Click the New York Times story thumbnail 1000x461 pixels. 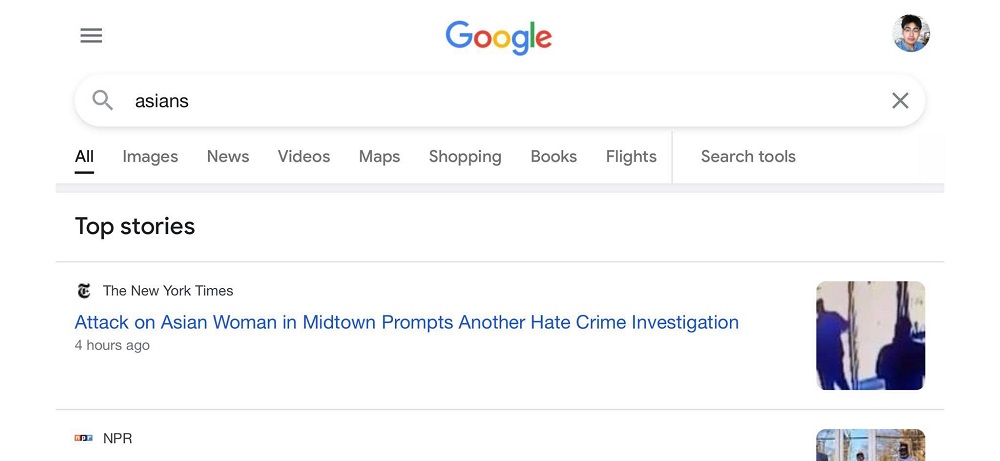click(871, 335)
